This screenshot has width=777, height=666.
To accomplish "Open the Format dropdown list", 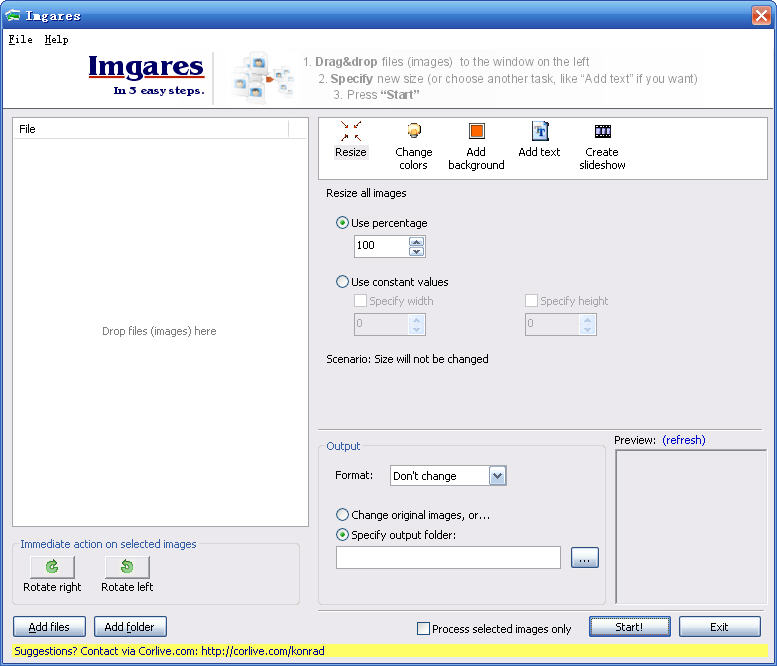I will pyautogui.click(x=498, y=476).
